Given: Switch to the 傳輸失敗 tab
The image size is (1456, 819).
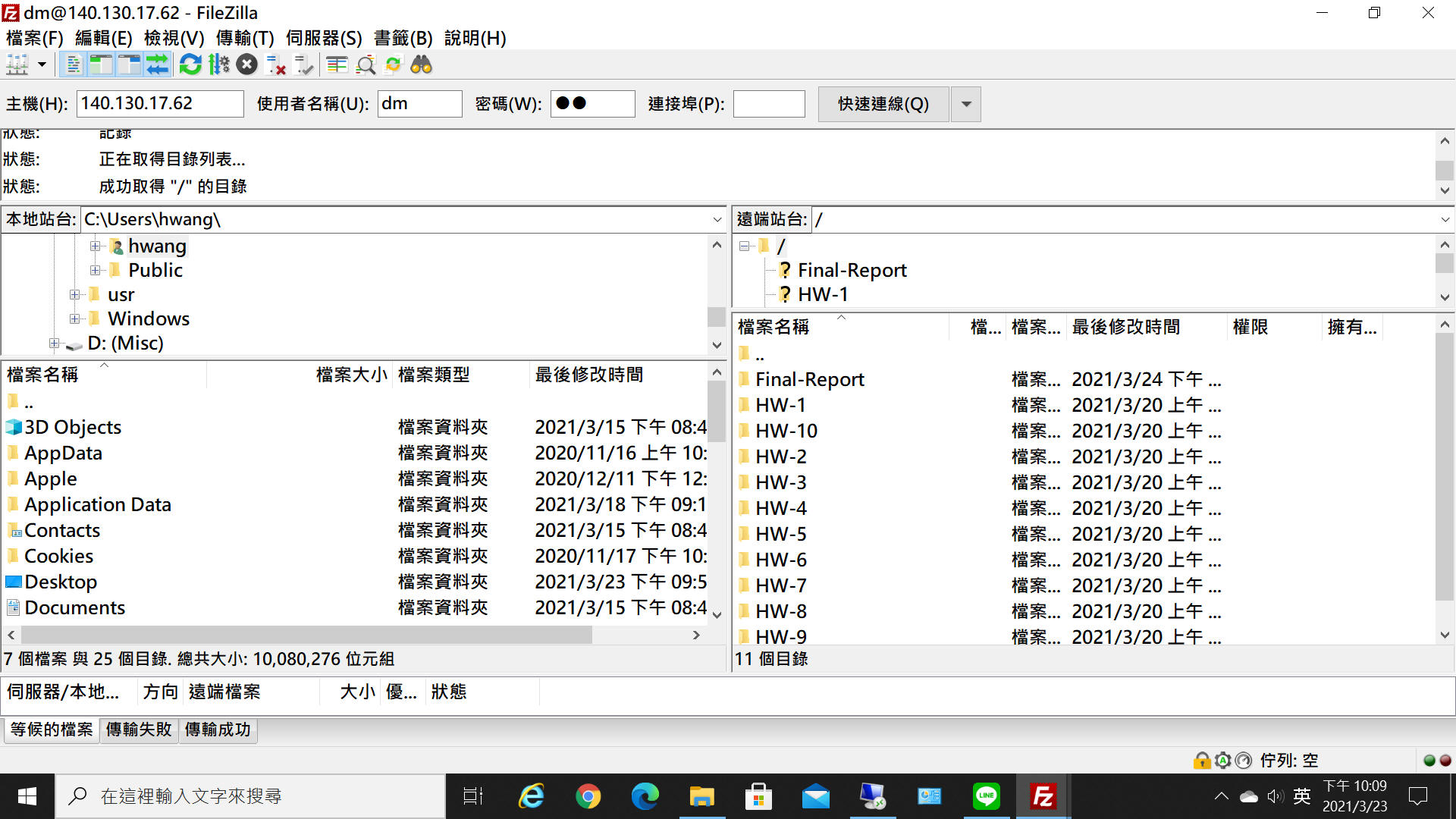Looking at the screenshot, I should 139,730.
